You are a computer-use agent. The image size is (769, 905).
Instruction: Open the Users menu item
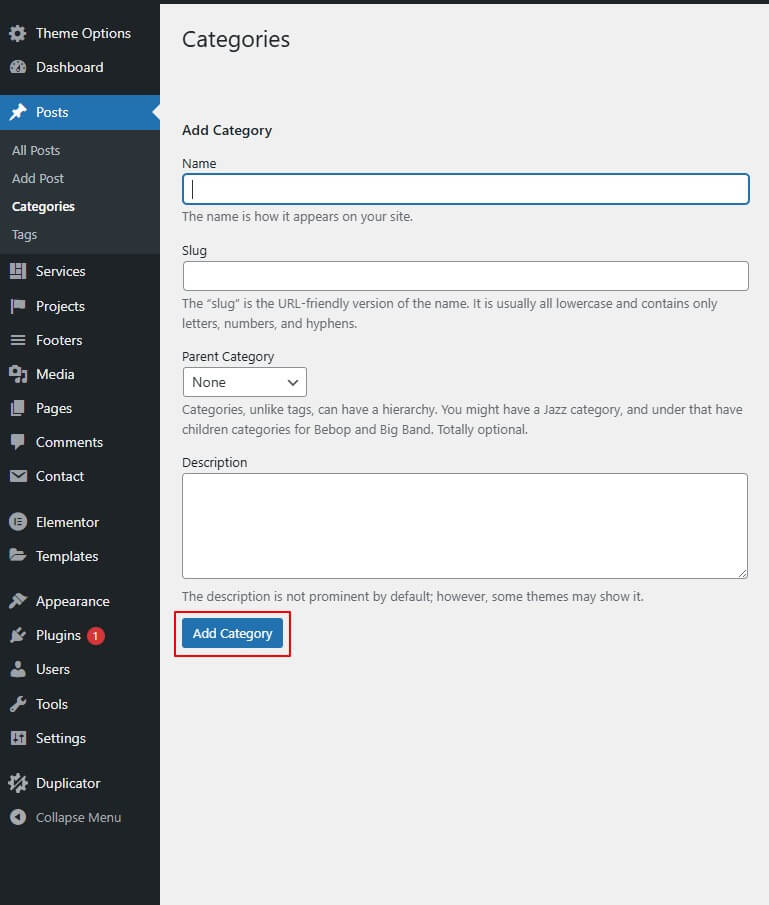pos(52,669)
